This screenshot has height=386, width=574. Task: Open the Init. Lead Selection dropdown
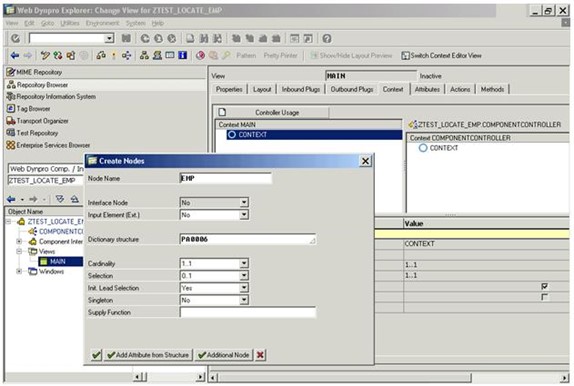pos(244,288)
